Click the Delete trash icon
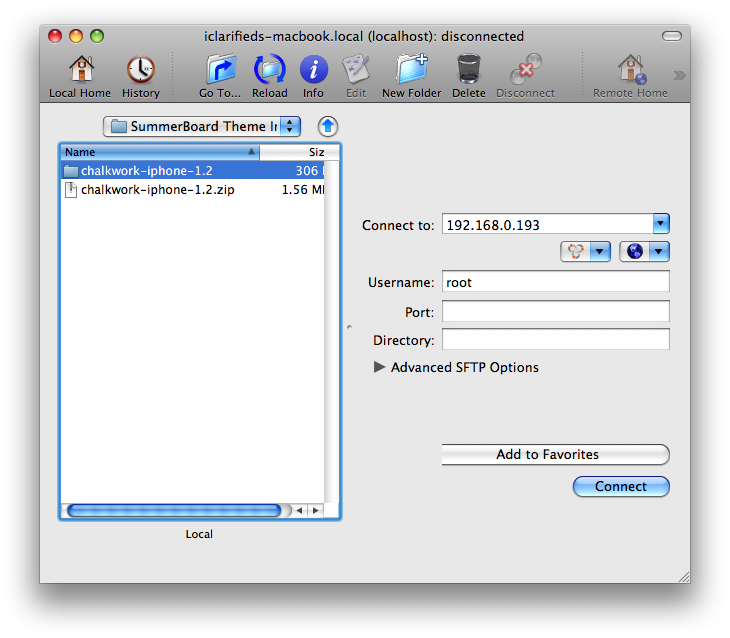Viewport: 730px width, 638px height. tap(468, 71)
